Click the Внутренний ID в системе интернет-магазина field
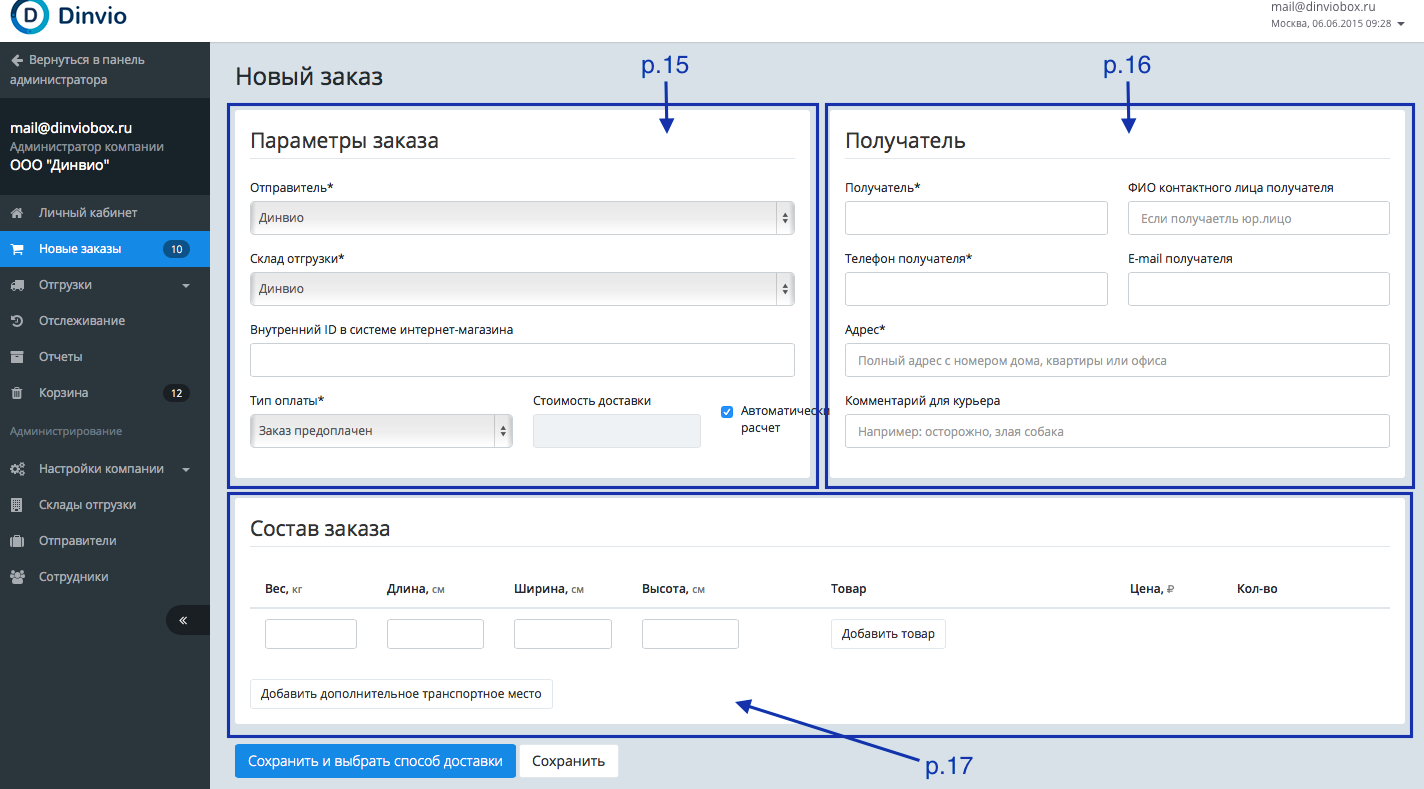This screenshot has height=789, width=1424. 522,360
